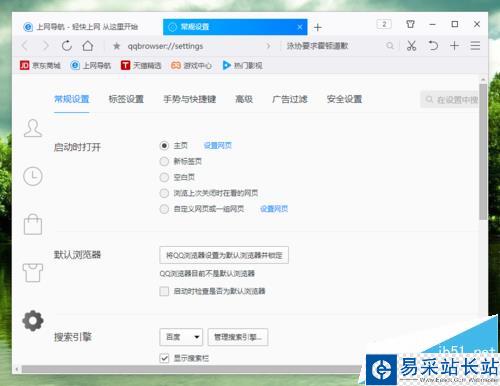Click the search magnifier icon in search box

click(390, 46)
